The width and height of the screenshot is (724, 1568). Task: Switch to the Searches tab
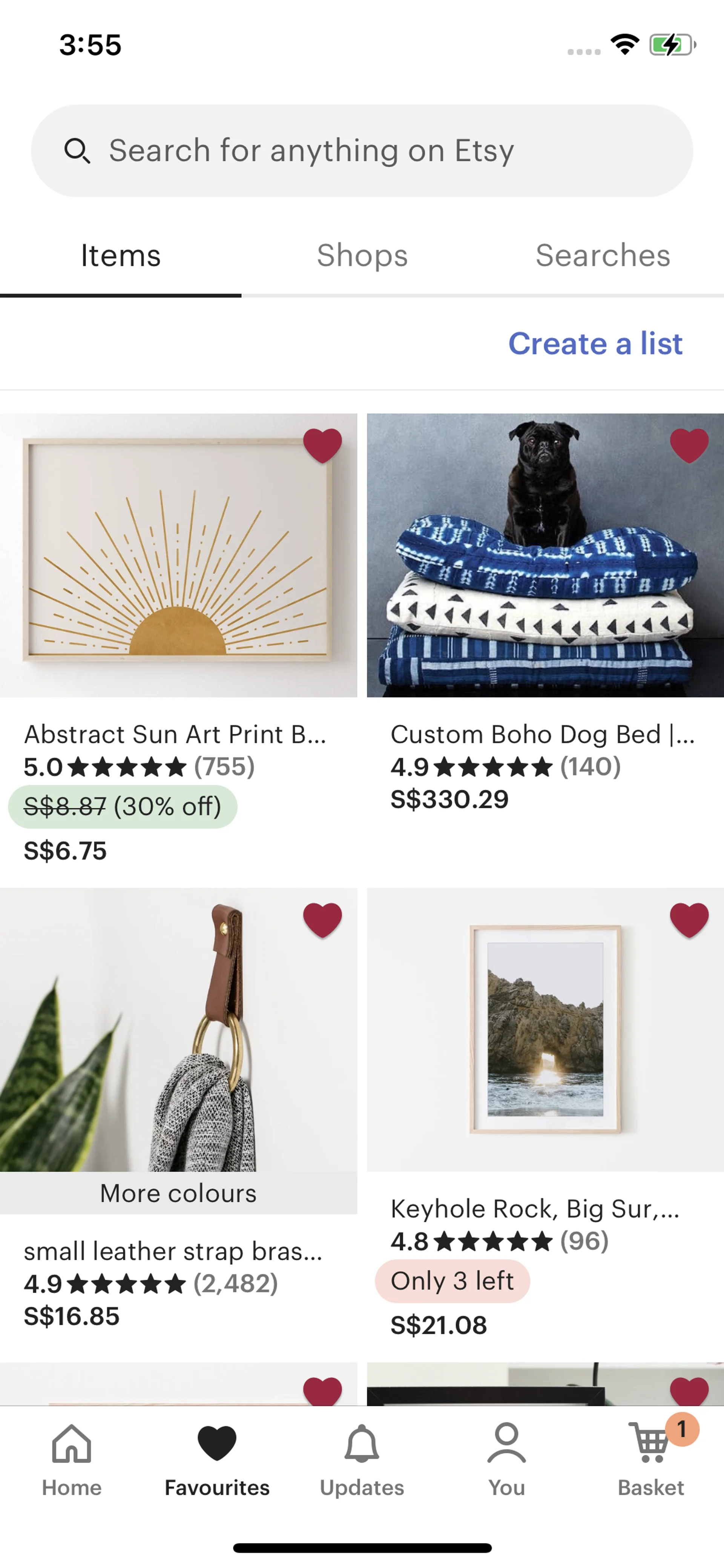603,256
